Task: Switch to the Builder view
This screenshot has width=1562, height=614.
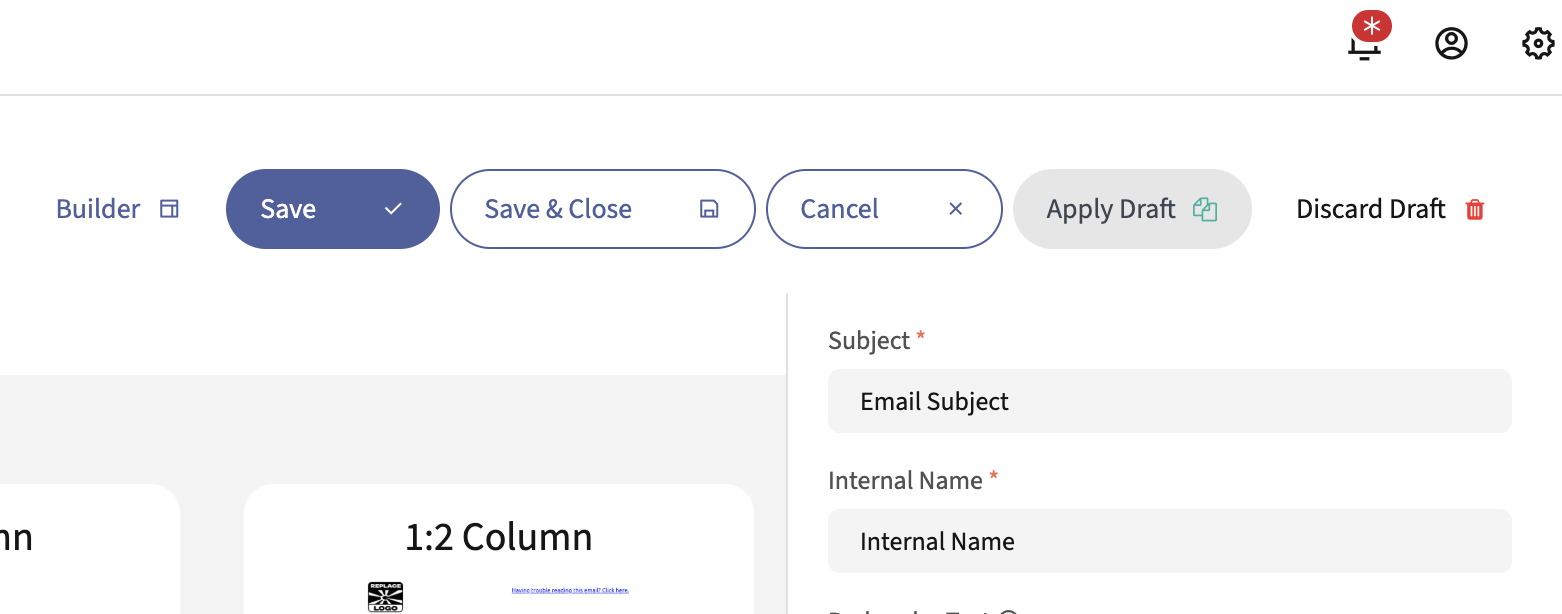Action: (x=98, y=209)
